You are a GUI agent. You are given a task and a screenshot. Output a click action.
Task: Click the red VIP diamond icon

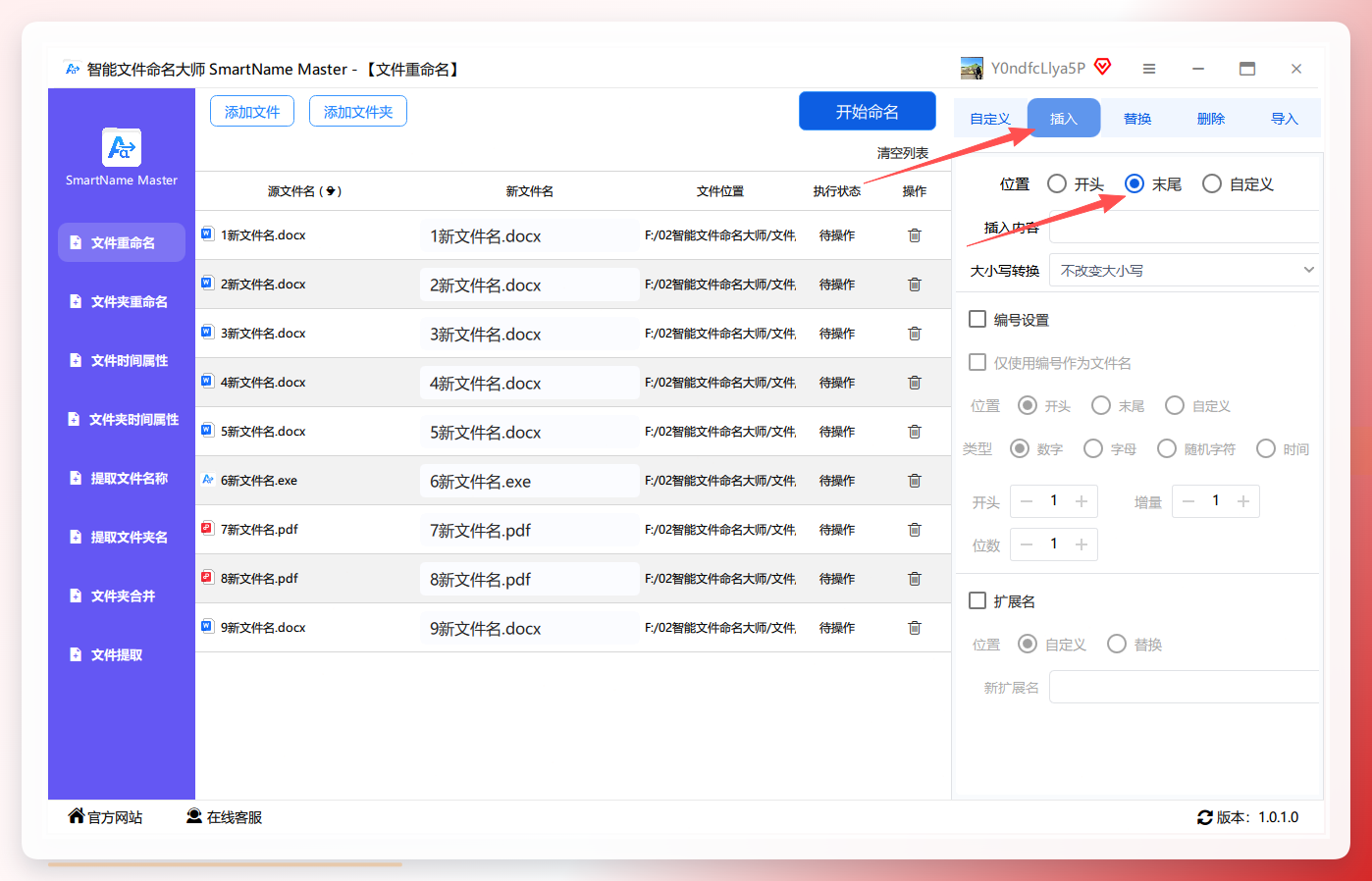pos(1103,67)
